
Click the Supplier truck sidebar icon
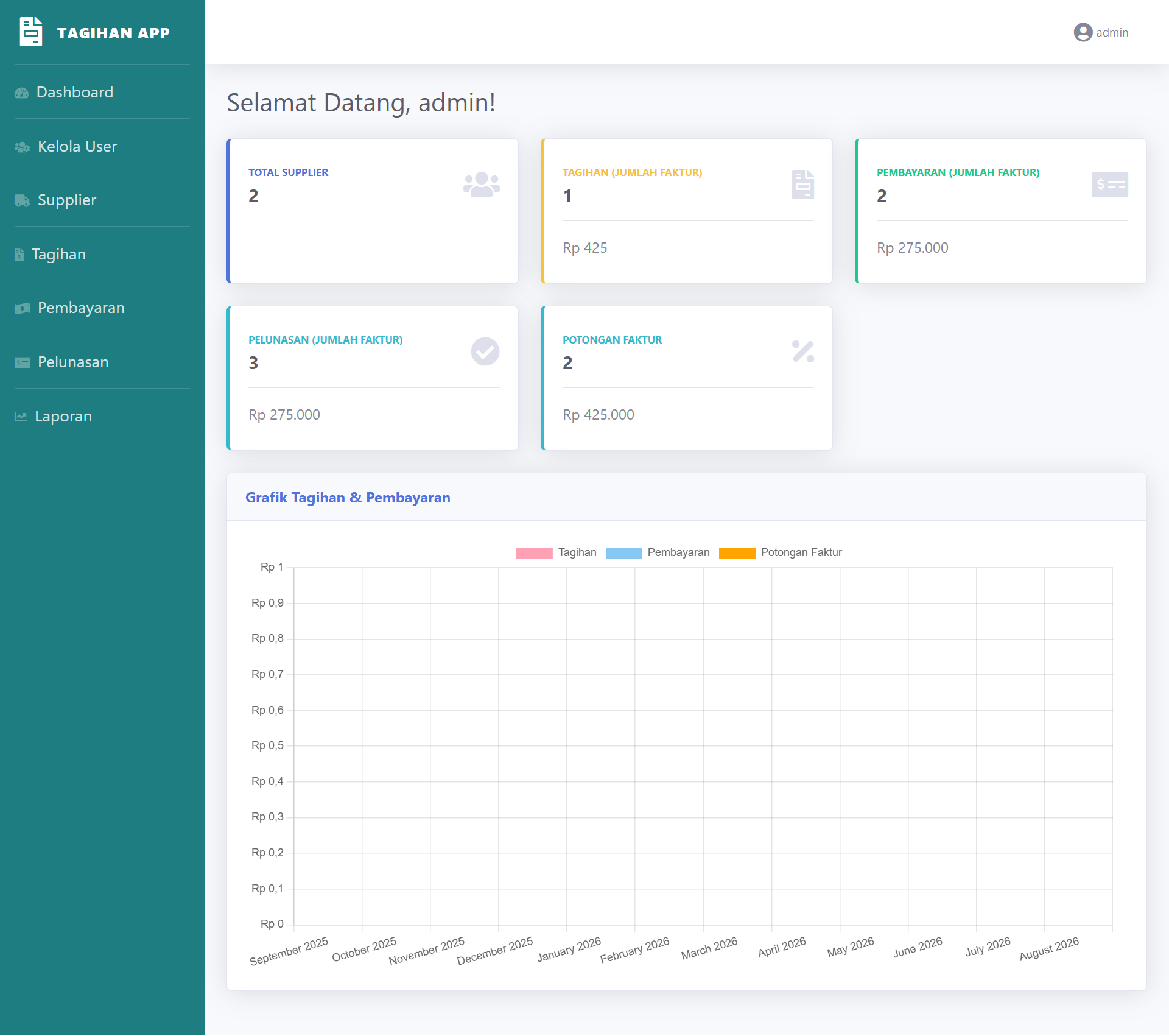click(x=23, y=200)
